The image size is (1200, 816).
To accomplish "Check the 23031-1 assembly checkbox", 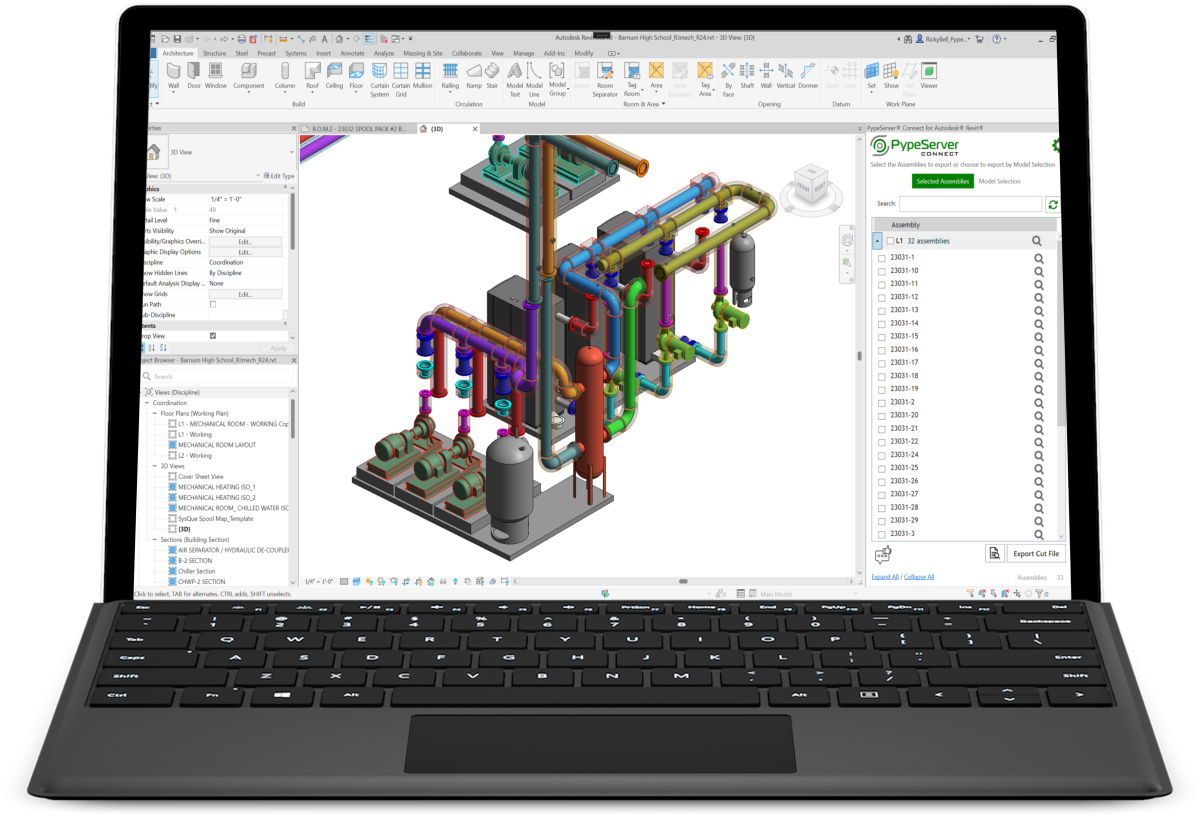I will pos(882,258).
